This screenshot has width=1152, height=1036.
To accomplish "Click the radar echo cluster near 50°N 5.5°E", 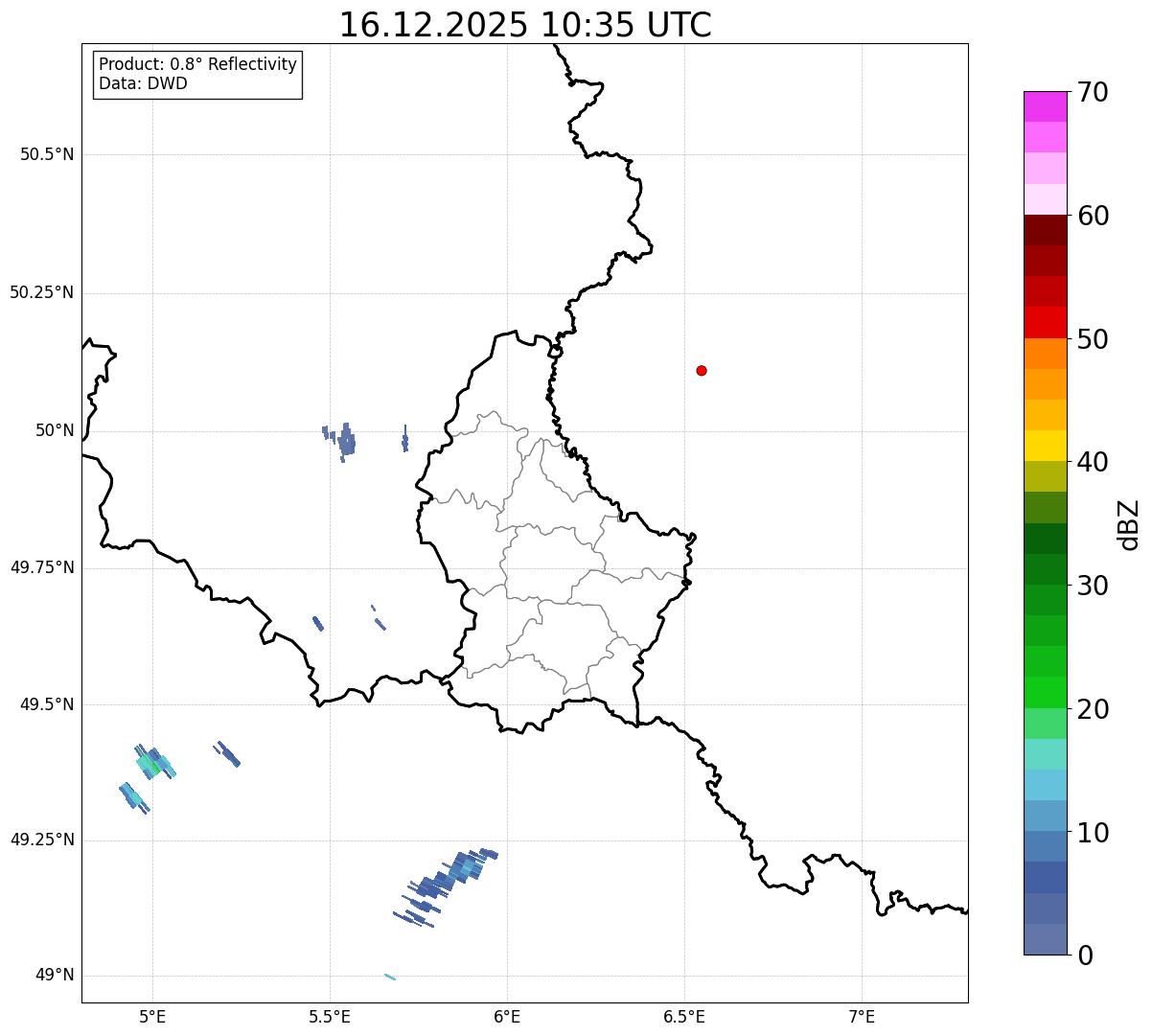I will click(340, 441).
